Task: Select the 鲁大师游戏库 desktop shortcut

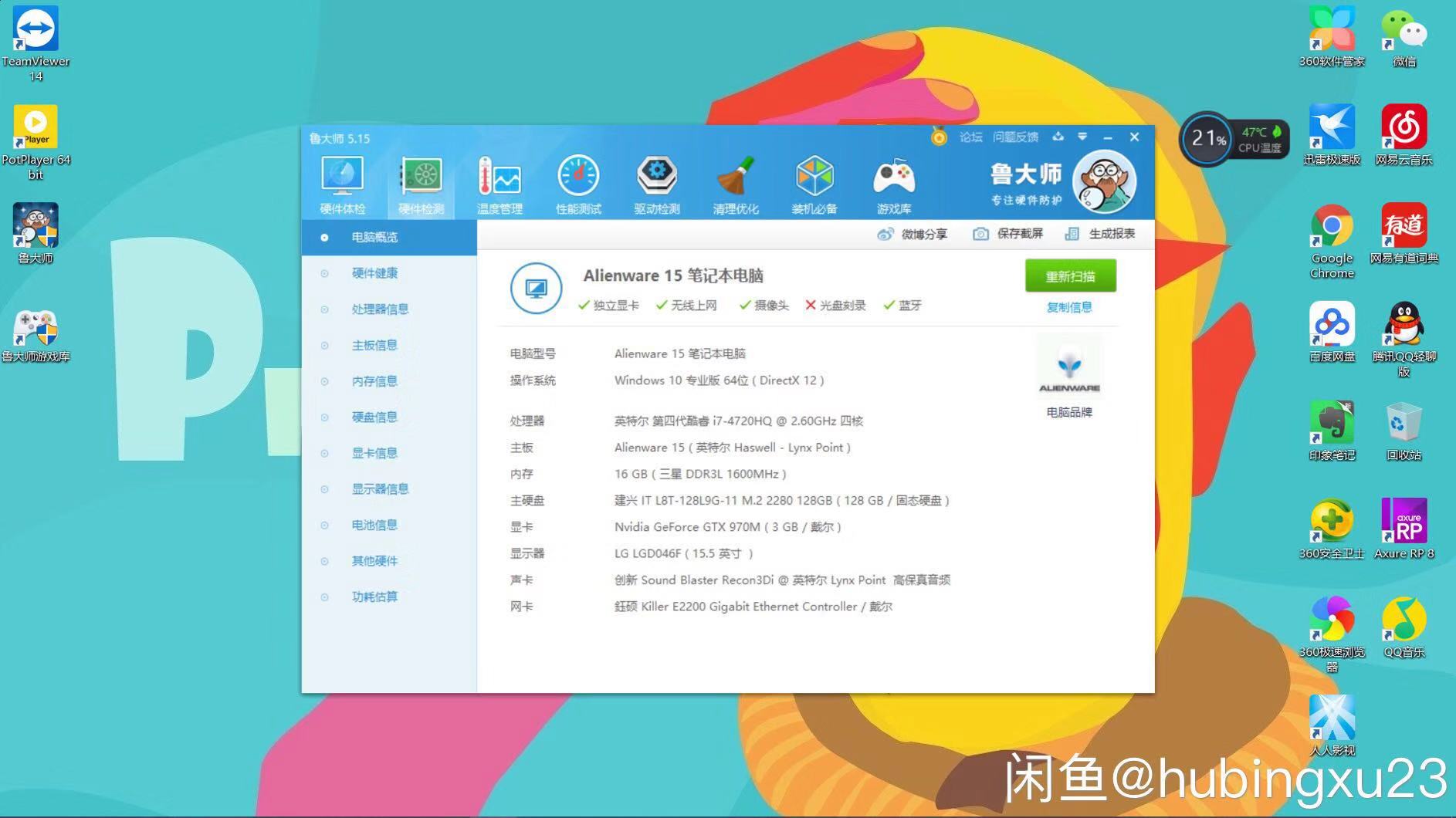Action: tap(36, 336)
